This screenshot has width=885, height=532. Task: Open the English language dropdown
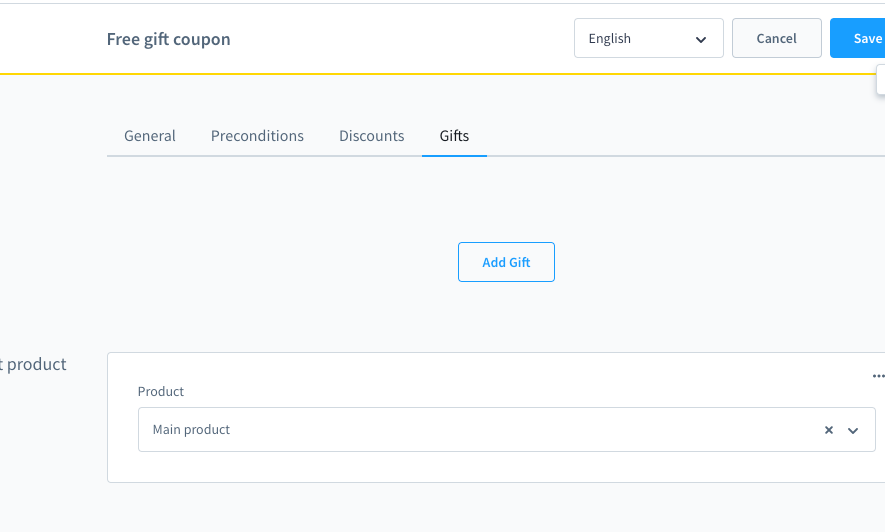[x=648, y=39]
